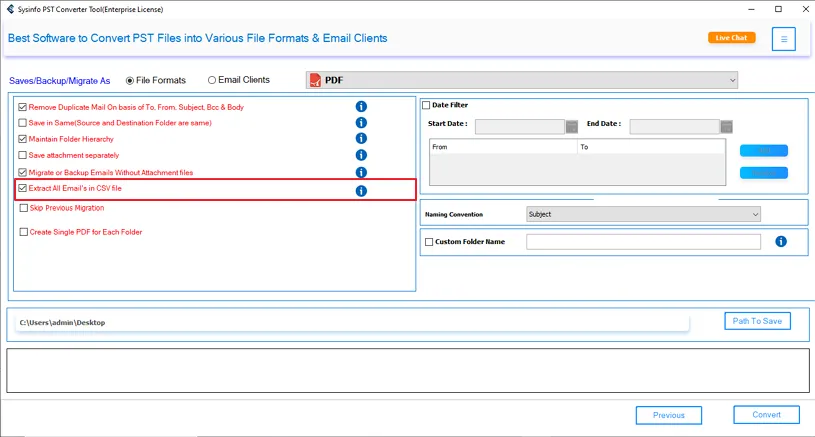Screen dimensions: 815x437
Task: Click info icon next to Save in Same option
Action: pos(361,123)
